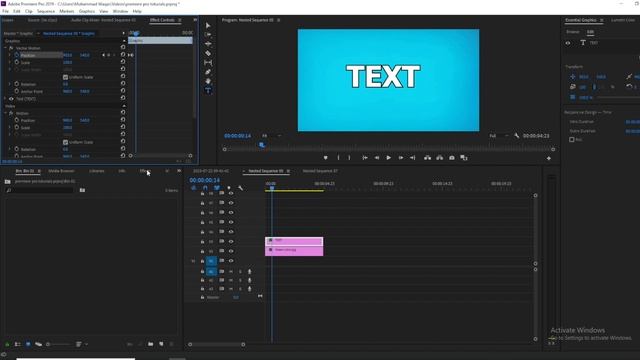
Task: Click the Extract button
Action: pos(440,158)
